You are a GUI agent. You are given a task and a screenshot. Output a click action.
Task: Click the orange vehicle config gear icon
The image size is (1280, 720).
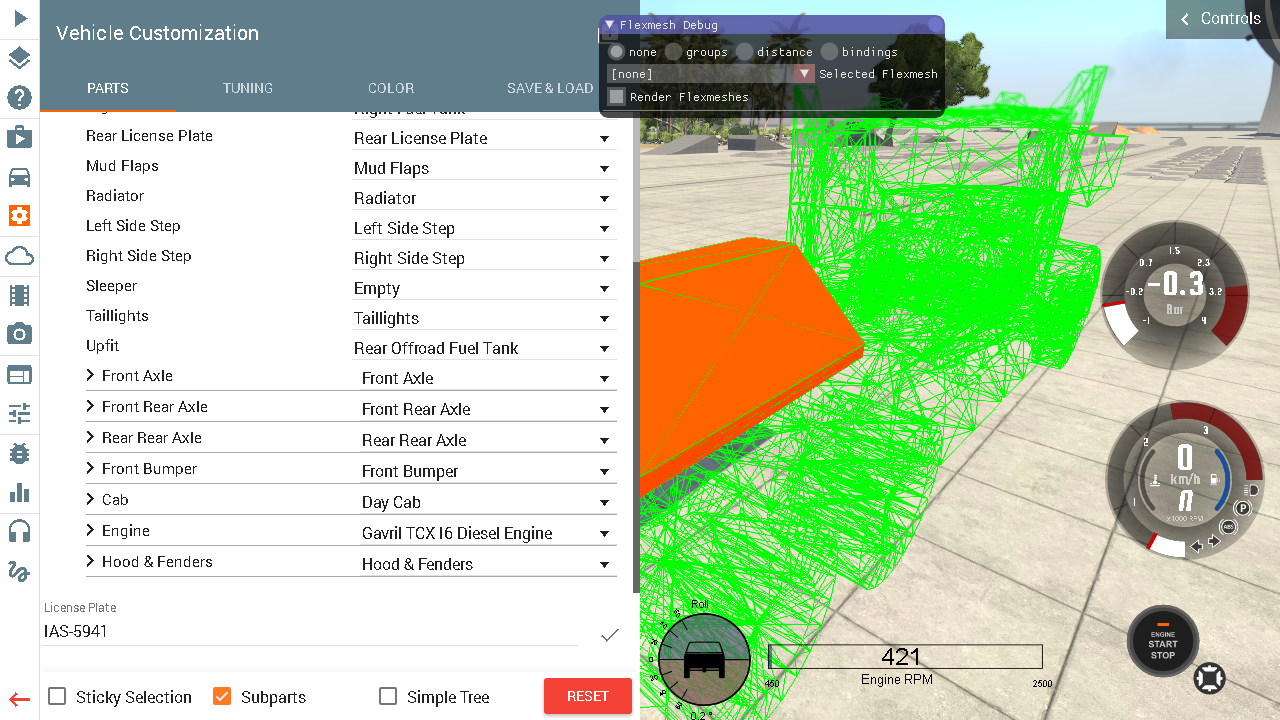pyautogui.click(x=19, y=216)
